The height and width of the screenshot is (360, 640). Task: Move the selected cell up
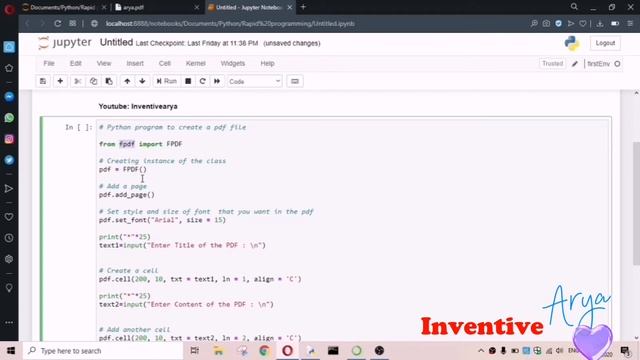click(127, 81)
